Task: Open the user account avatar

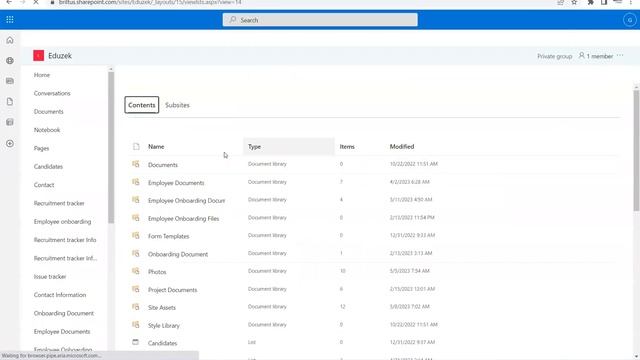Action: [x=630, y=20]
